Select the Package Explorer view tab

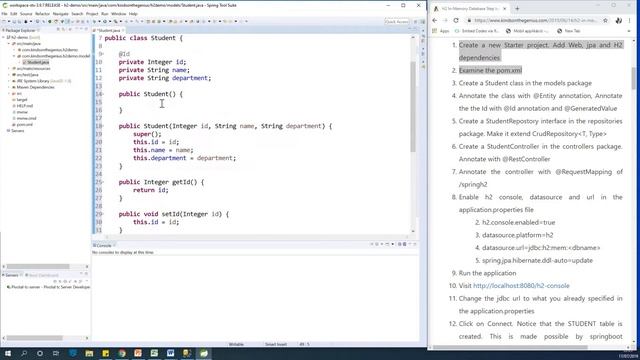coord(20,30)
